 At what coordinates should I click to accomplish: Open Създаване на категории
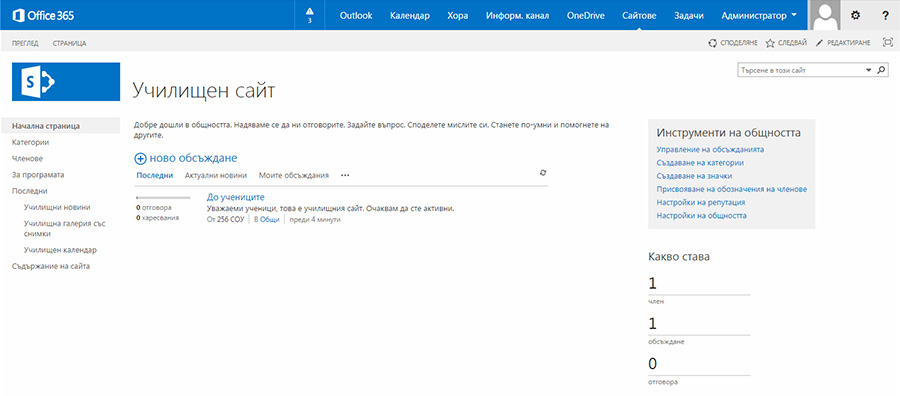[x=700, y=163]
